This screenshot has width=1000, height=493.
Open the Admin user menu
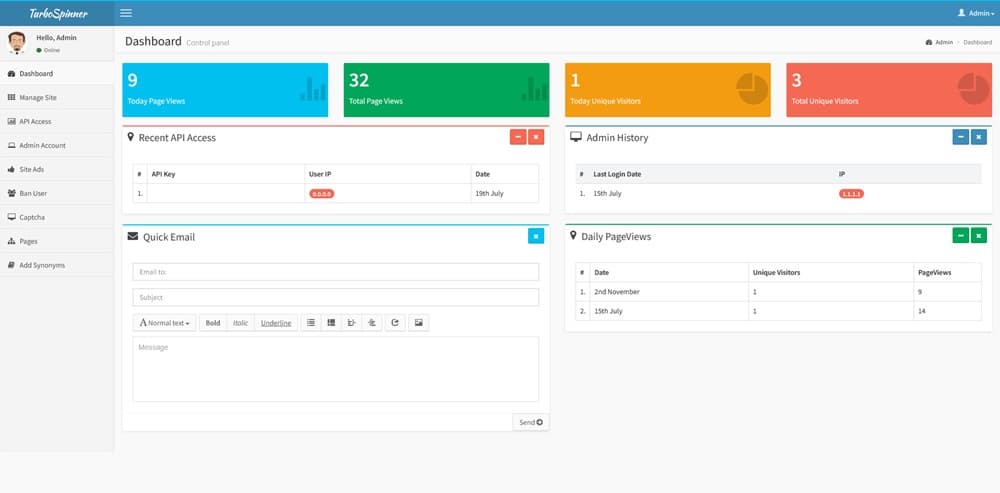[976, 13]
